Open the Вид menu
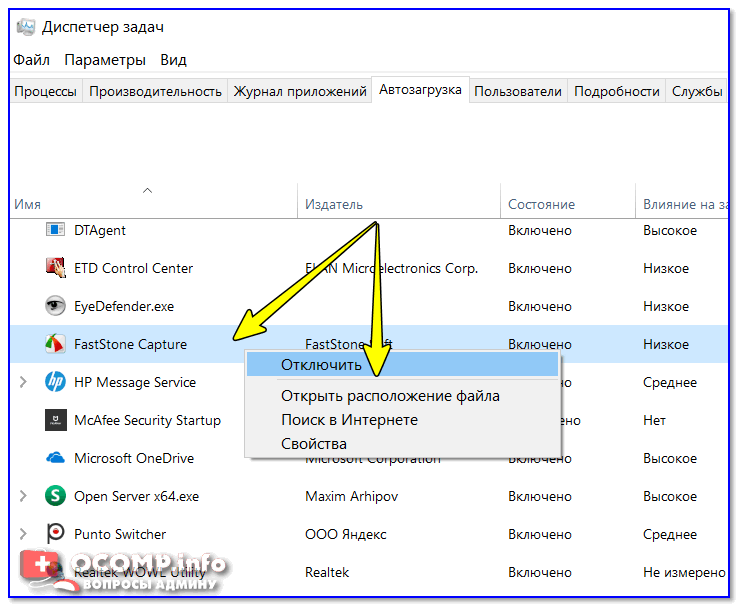This screenshot has height=606, width=738. 173,60
